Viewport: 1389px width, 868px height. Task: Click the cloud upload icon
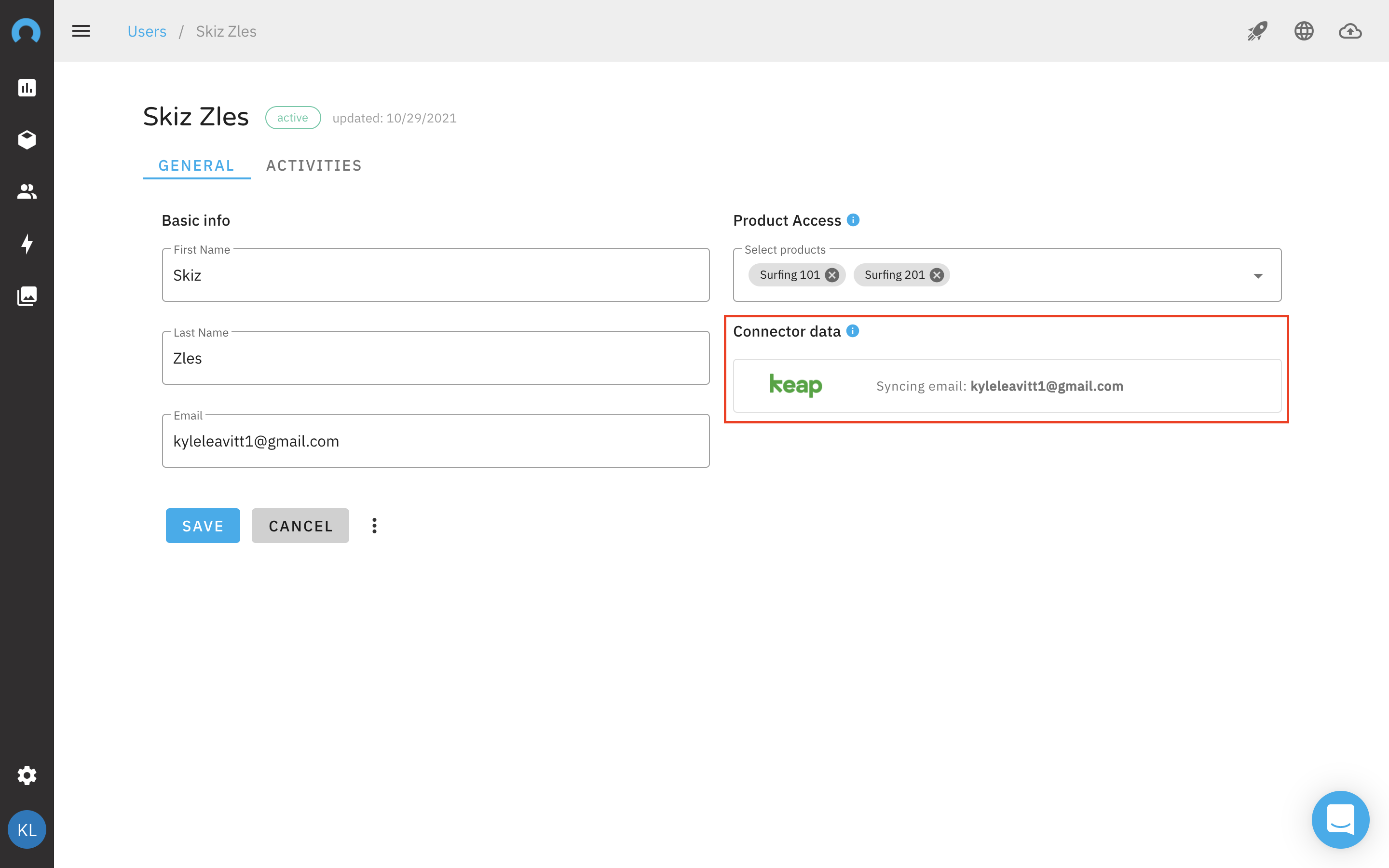click(1350, 31)
